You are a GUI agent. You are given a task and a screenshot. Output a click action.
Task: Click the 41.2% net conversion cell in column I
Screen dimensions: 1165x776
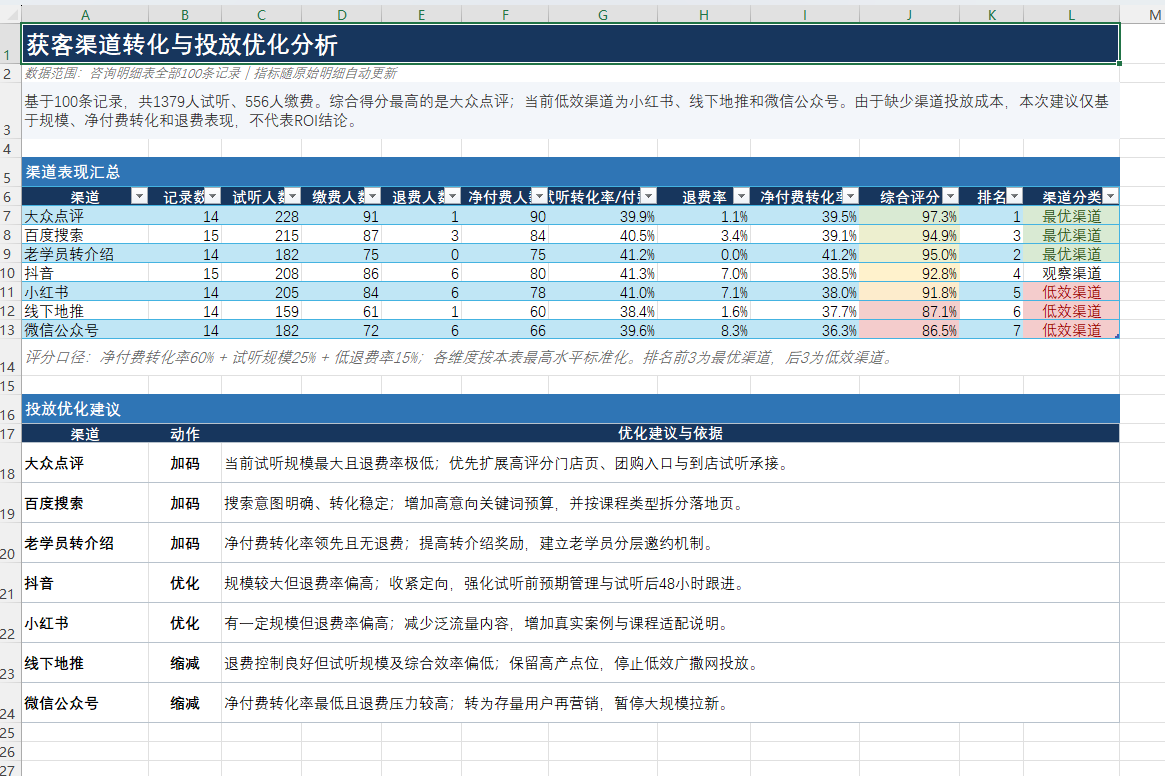pyautogui.click(x=805, y=254)
